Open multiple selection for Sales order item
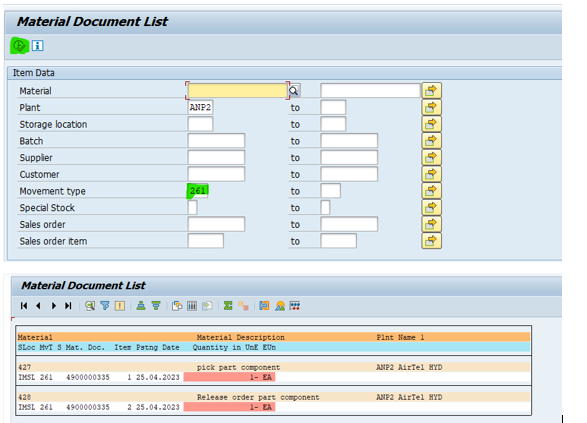Image resolution: width=587 pixels, height=423 pixels. coord(431,241)
